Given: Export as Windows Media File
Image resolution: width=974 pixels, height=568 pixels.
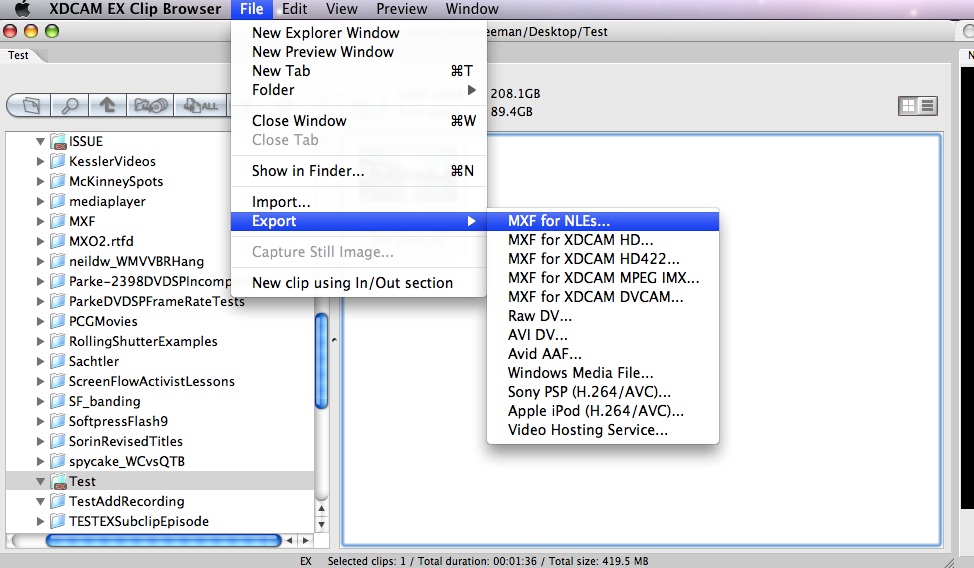Looking at the screenshot, I should pos(603,373).
